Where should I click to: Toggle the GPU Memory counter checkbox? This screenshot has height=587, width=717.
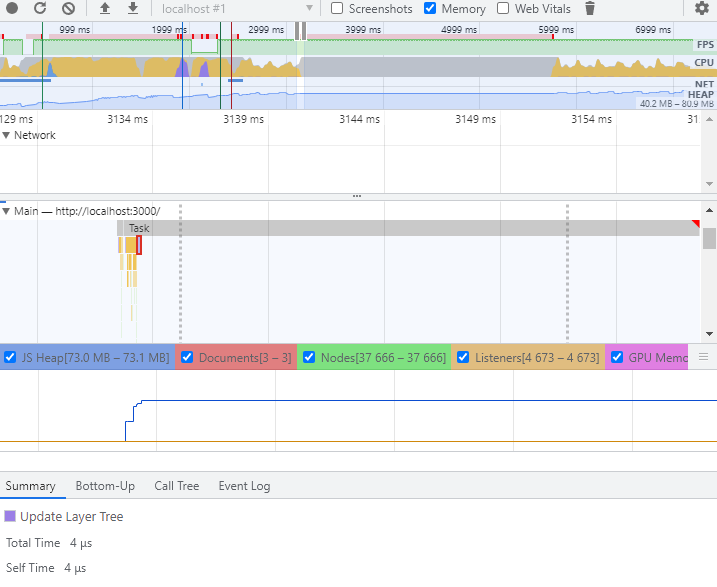617,357
